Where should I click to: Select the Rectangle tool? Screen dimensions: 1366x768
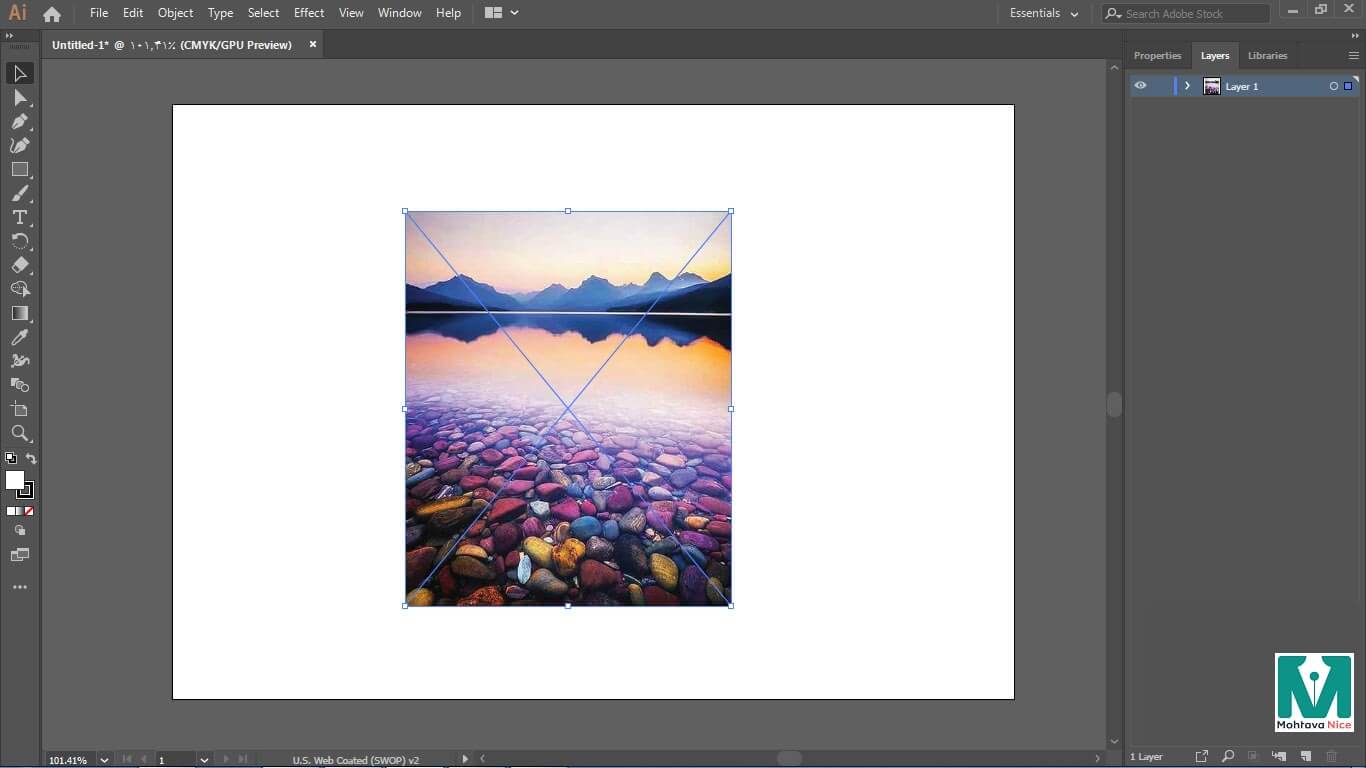click(20, 170)
